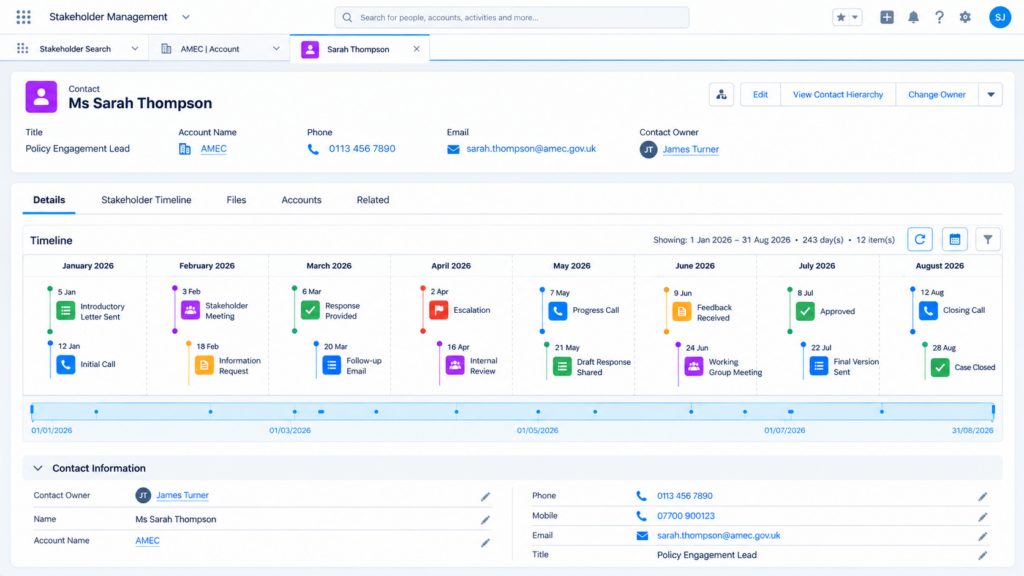Open the Related tab
Image resolution: width=1024 pixels, height=576 pixels.
tap(373, 200)
